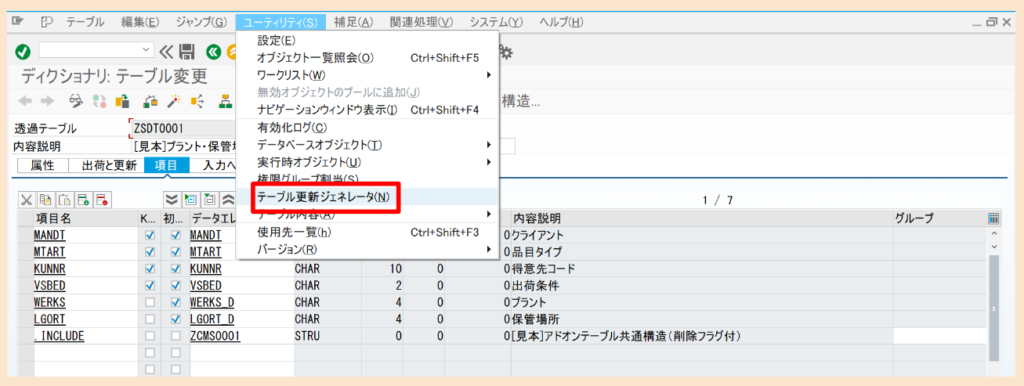Click the table column configuration icon
The height and width of the screenshot is (386, 1024).
(x=994, y=218)
